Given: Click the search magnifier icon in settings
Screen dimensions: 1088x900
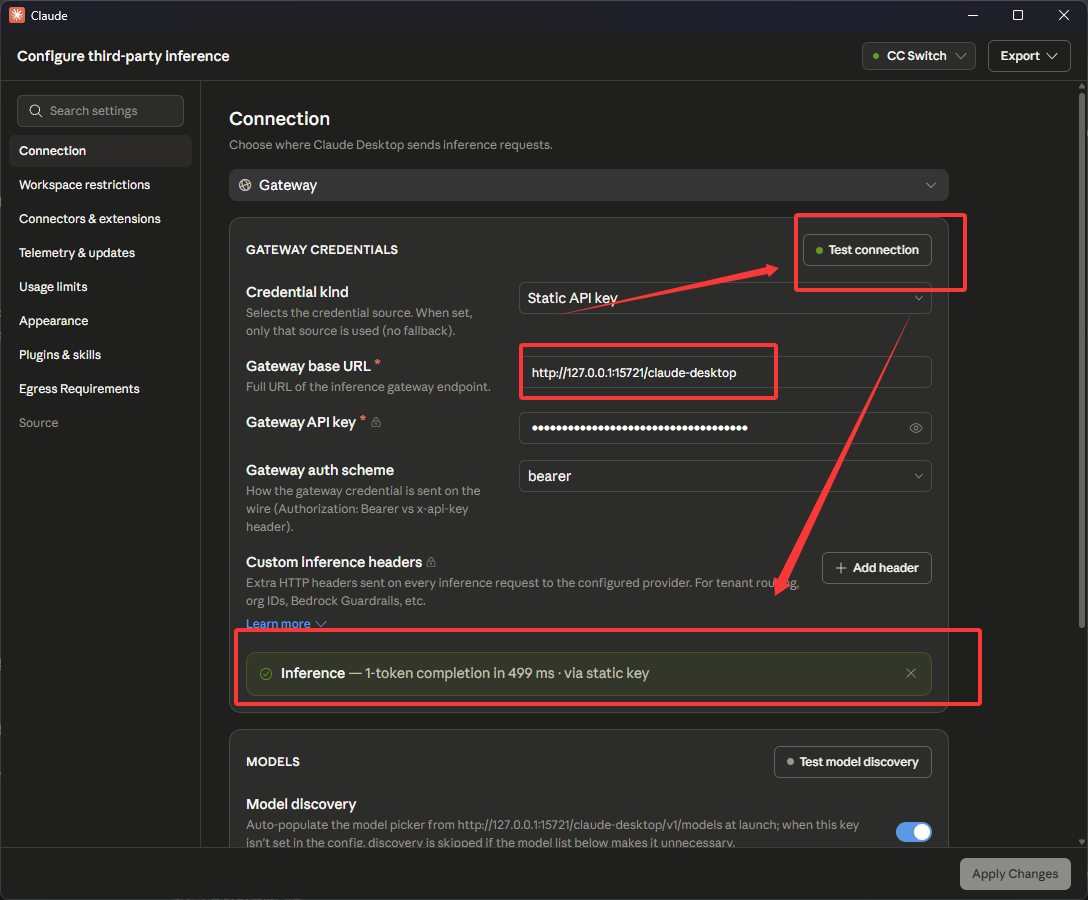Looking at the screenshot, I should coord(35,111).
